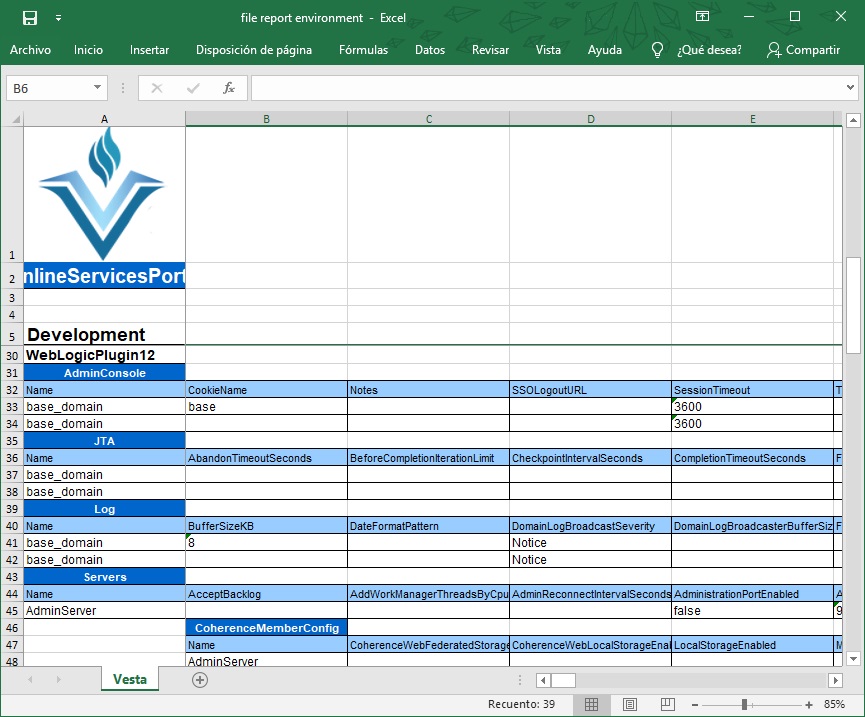Switch to the Fórmulas ribbon tab
865x717 pixels.
pyautogui.click(x=363, y=49)
